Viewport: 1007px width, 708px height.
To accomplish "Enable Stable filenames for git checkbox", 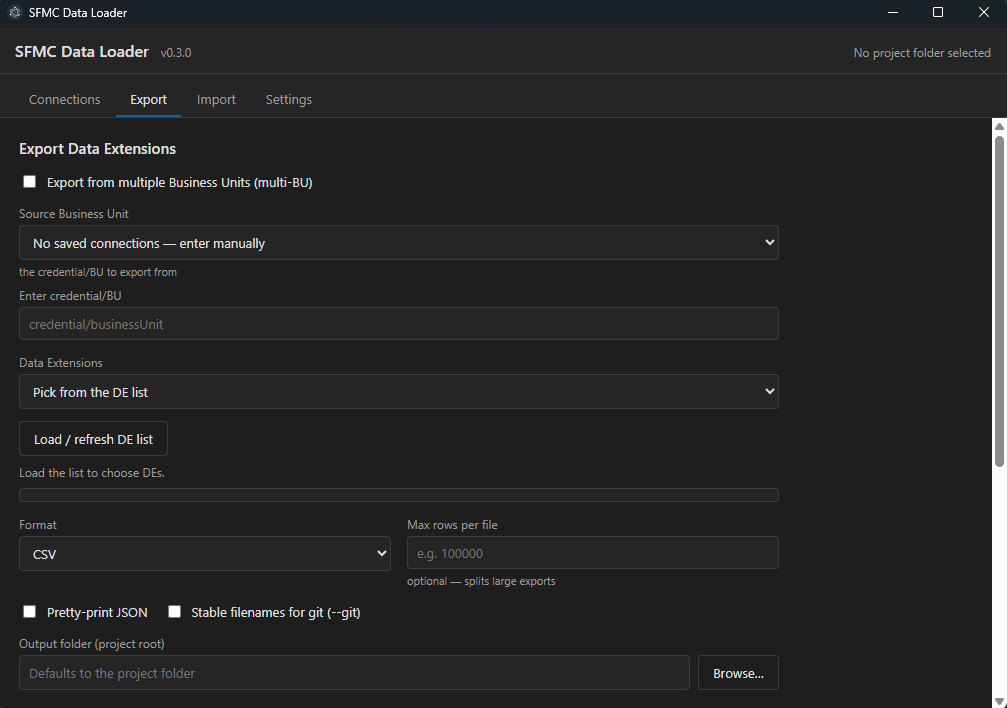I will pyautogui.click(x=175, y=612).
